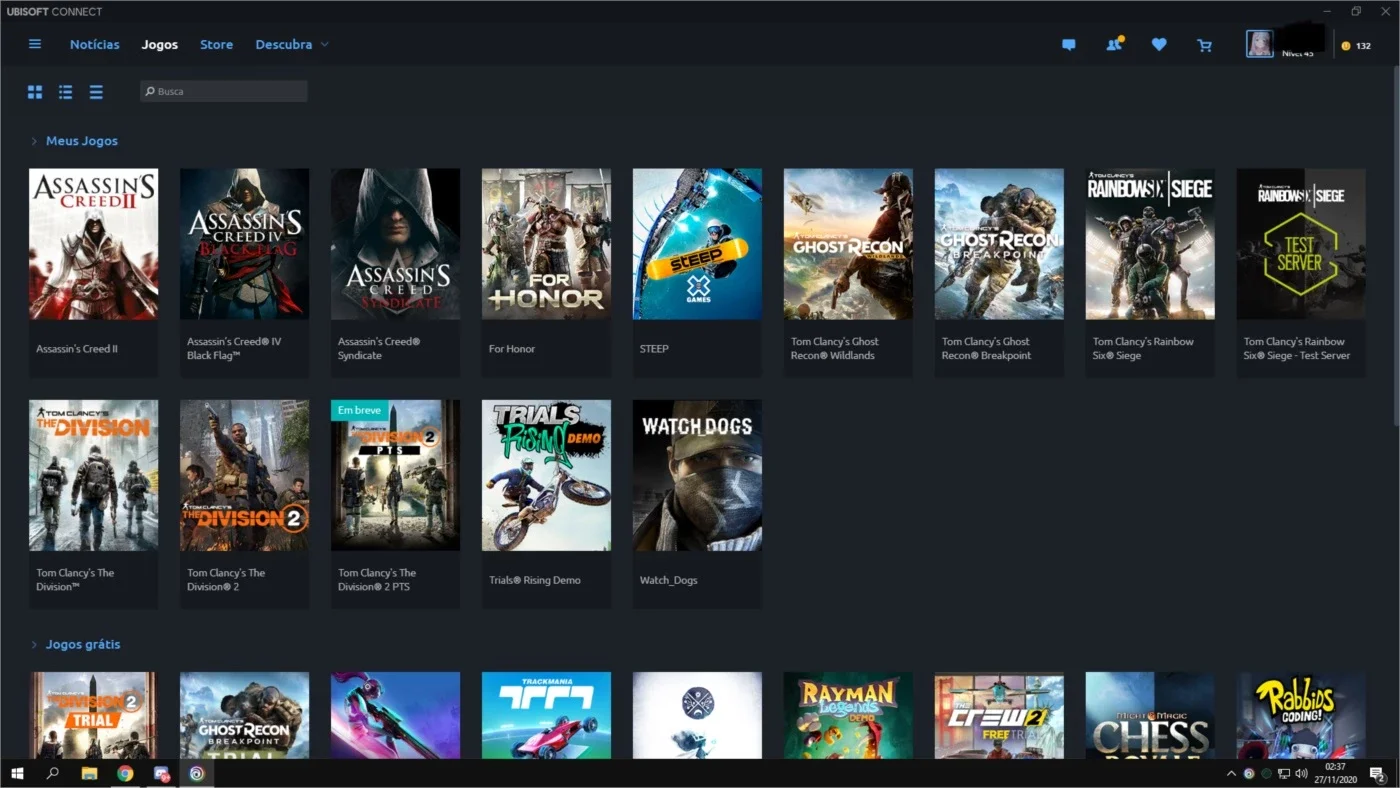This screenshot has width=1400, height=788.
Task: Open Assassin's Creed Syndicate cover
Action: pyautogui.click(x=396, y=244)
